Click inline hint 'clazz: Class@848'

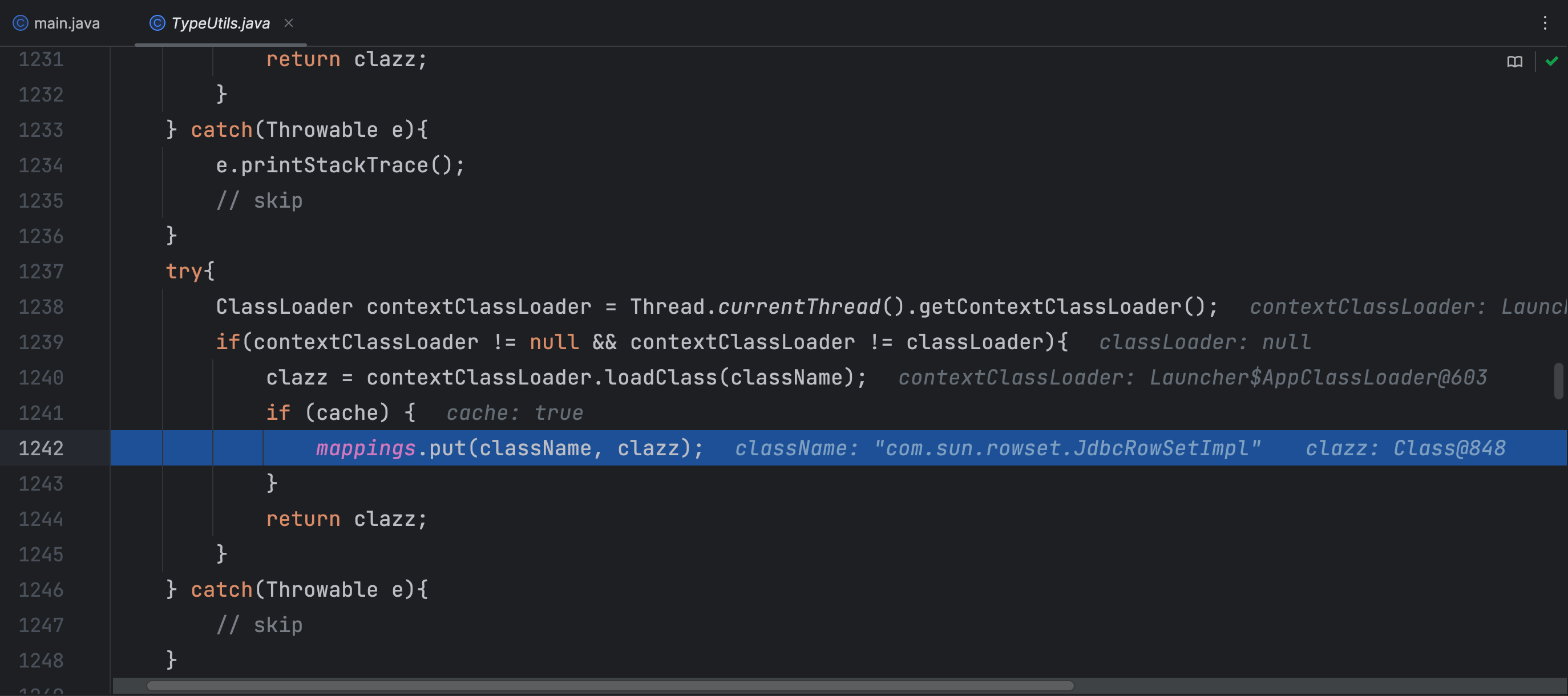(1405, 448)
